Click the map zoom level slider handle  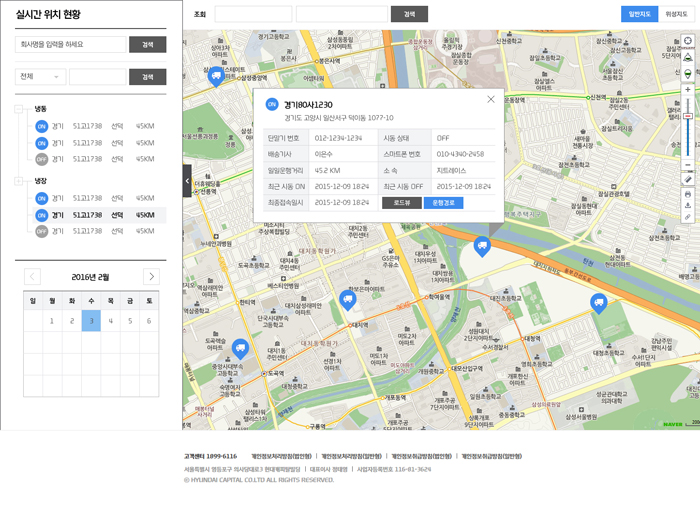[x=688, y=117]
